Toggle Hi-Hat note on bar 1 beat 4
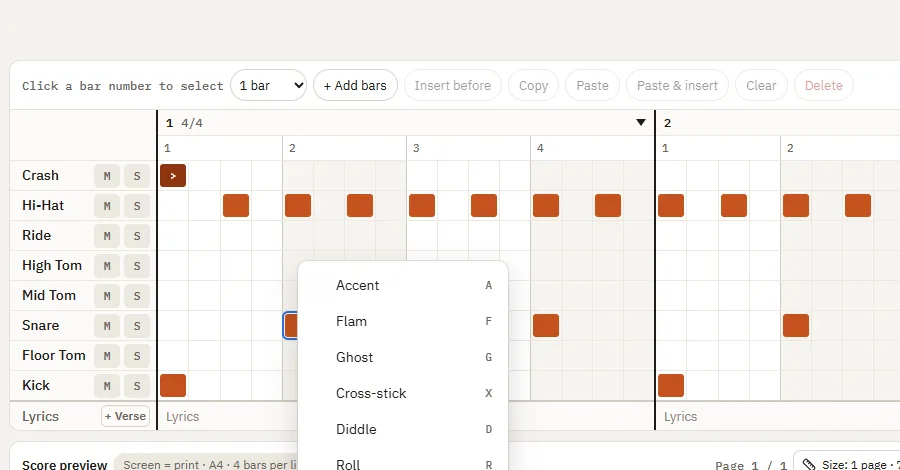Image resolution: width=900 pixels, height=470 pixels. click(x=546, y=205)
